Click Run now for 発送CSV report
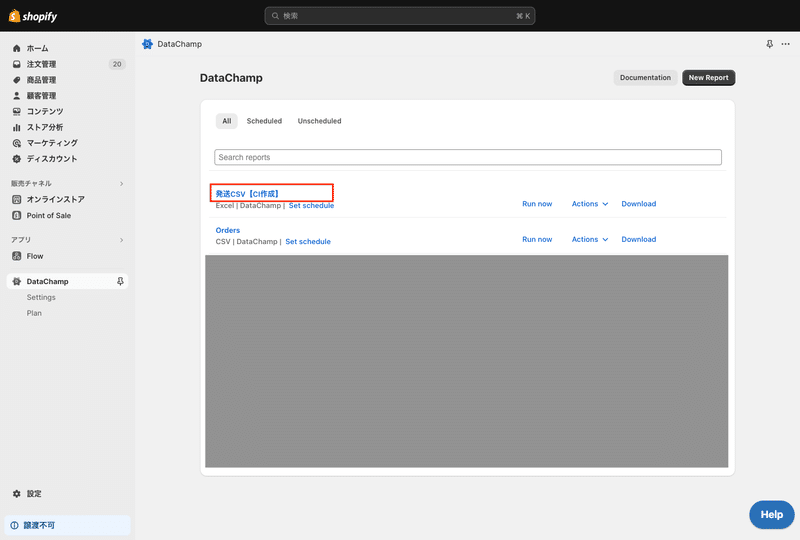The height and width of the screenshot is (540, 800). click(x=537, y=204)
